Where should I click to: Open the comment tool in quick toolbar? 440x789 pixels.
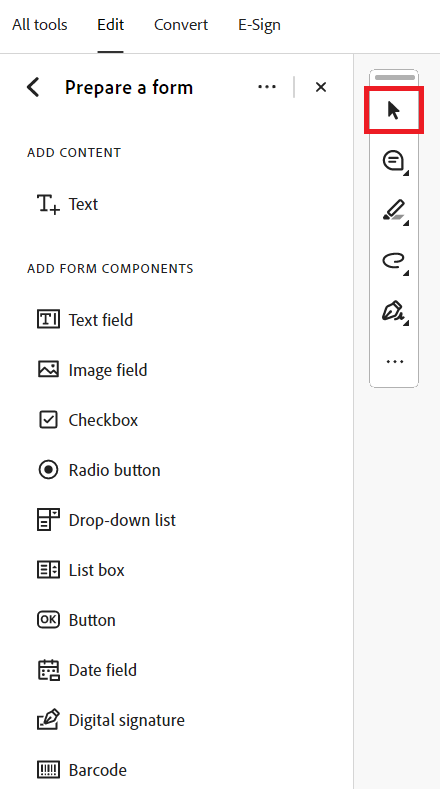(394, 162)
